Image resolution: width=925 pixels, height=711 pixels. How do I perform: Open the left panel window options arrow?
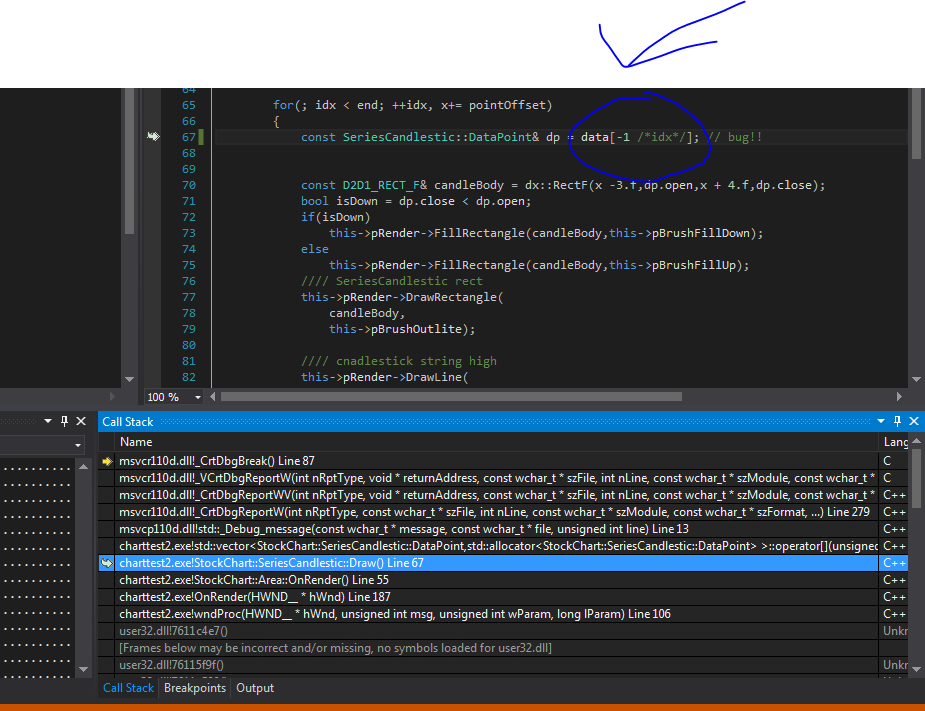[x=48, y=421]
